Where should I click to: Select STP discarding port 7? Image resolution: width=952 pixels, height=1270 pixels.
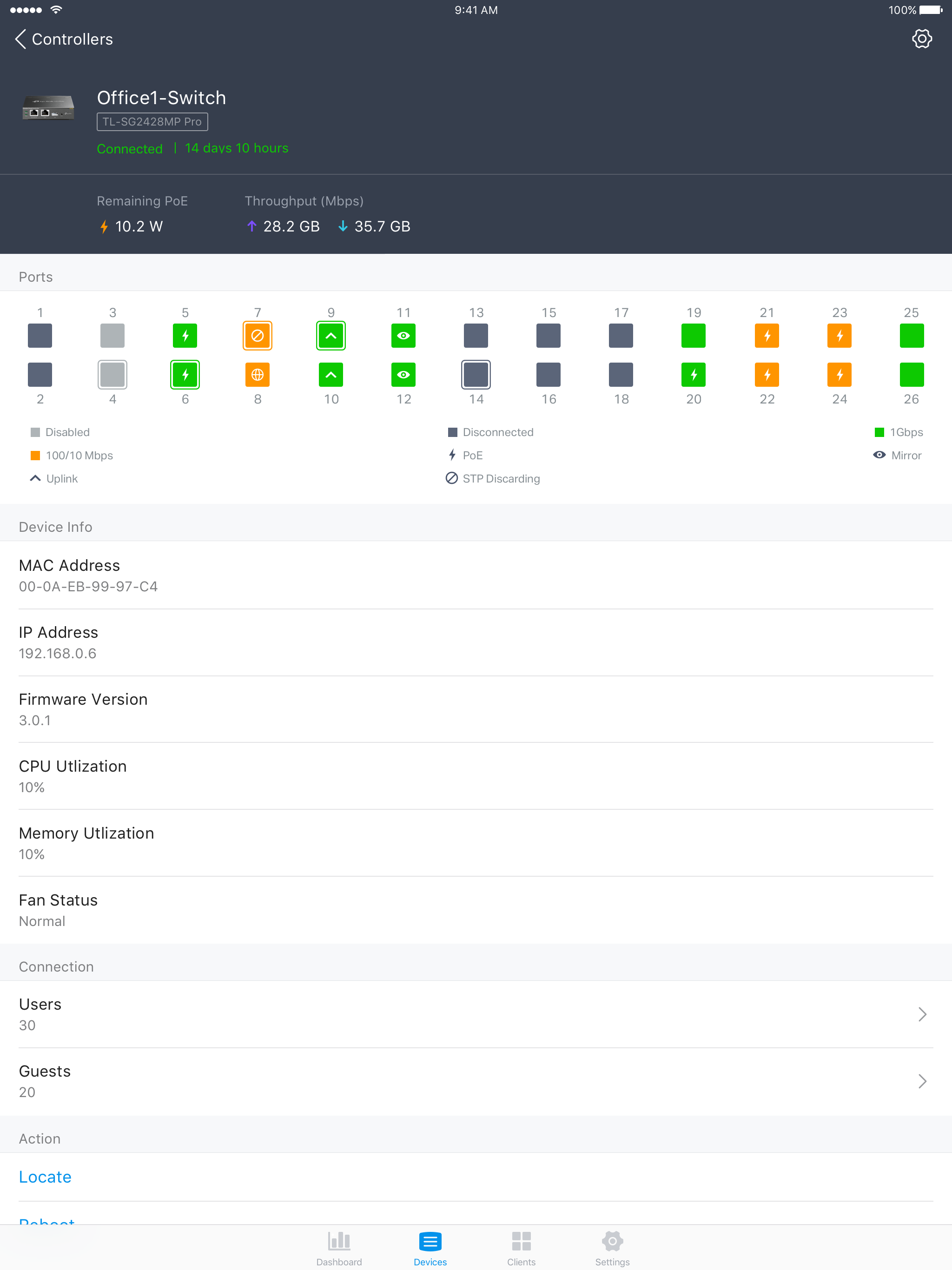point(257,336)
